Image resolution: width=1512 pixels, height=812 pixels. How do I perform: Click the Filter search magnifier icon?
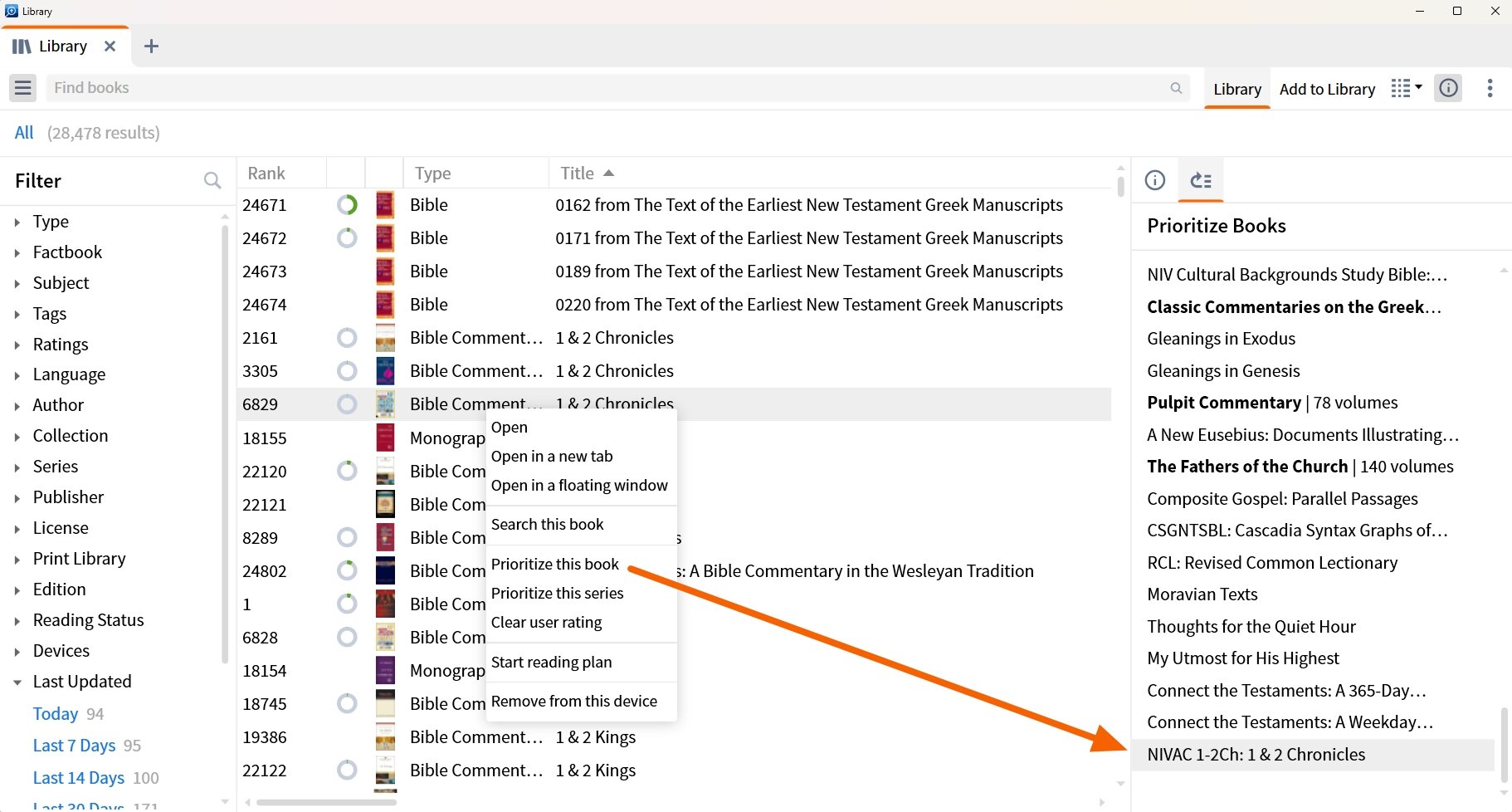[x=212, y=180]
